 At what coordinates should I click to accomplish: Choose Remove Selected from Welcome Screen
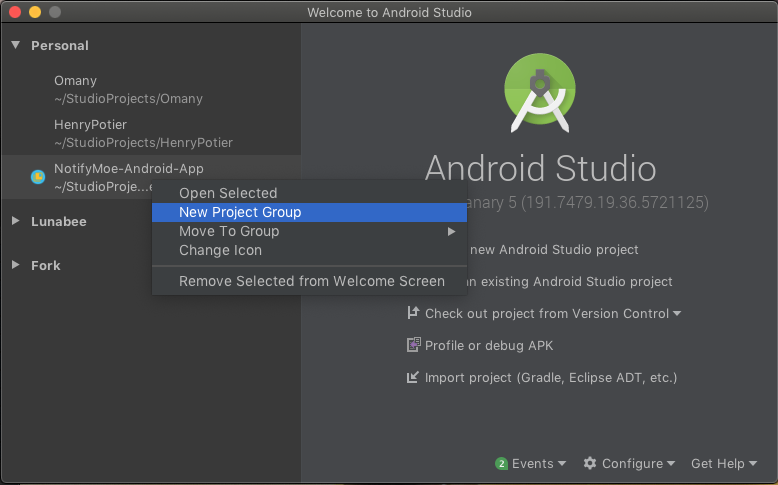point(309,281)
